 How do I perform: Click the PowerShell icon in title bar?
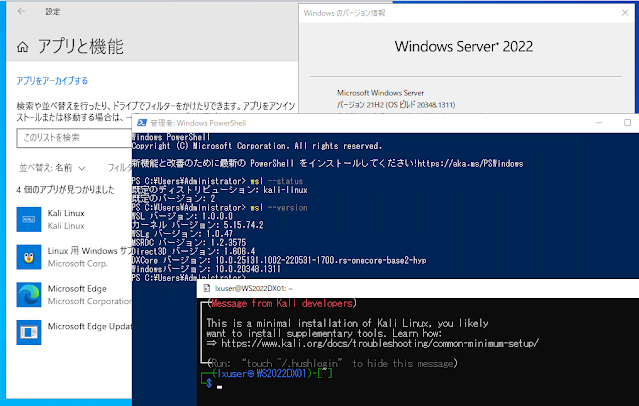click(142, 123)
